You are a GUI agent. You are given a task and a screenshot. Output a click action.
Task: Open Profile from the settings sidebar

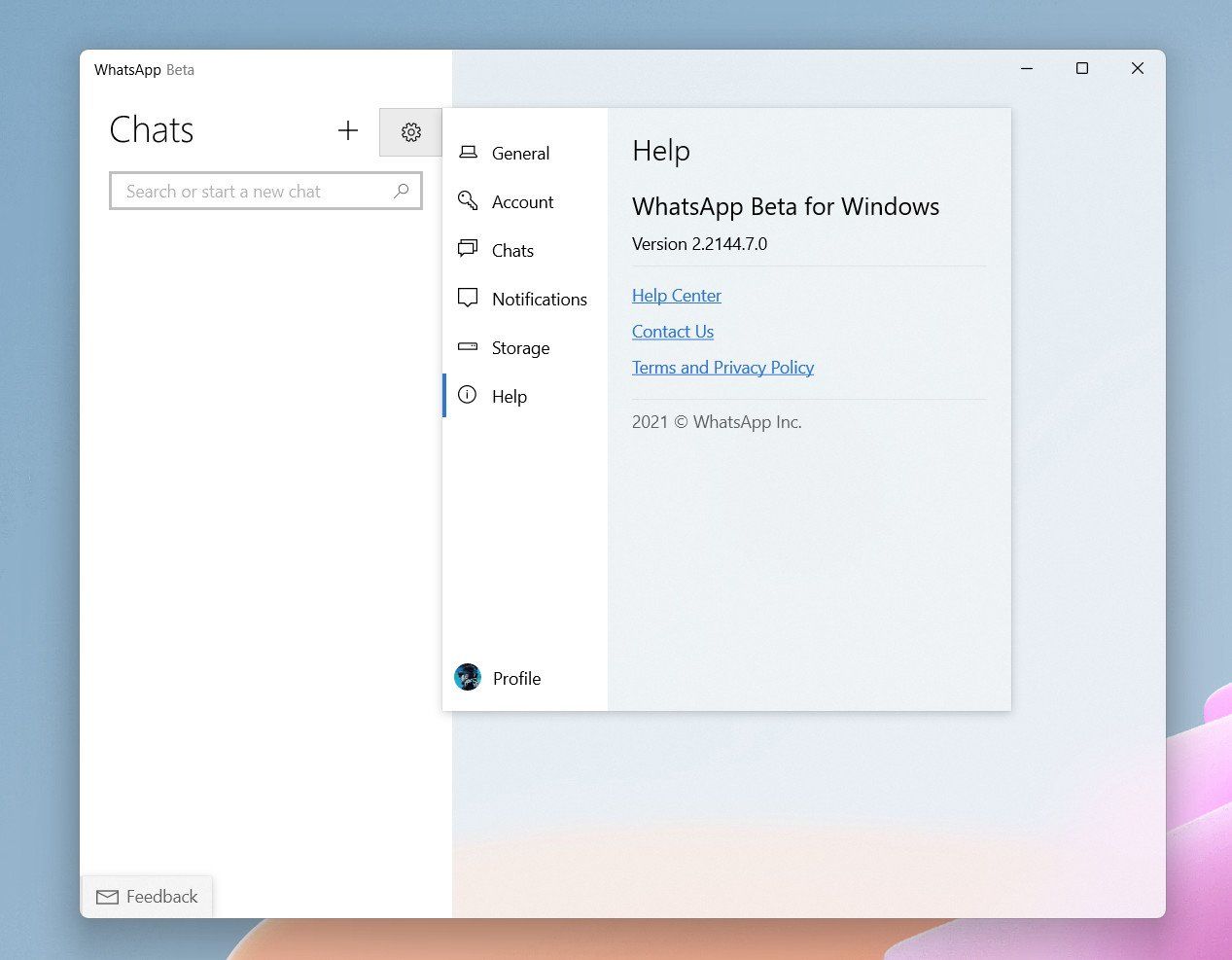coord(525,678)
